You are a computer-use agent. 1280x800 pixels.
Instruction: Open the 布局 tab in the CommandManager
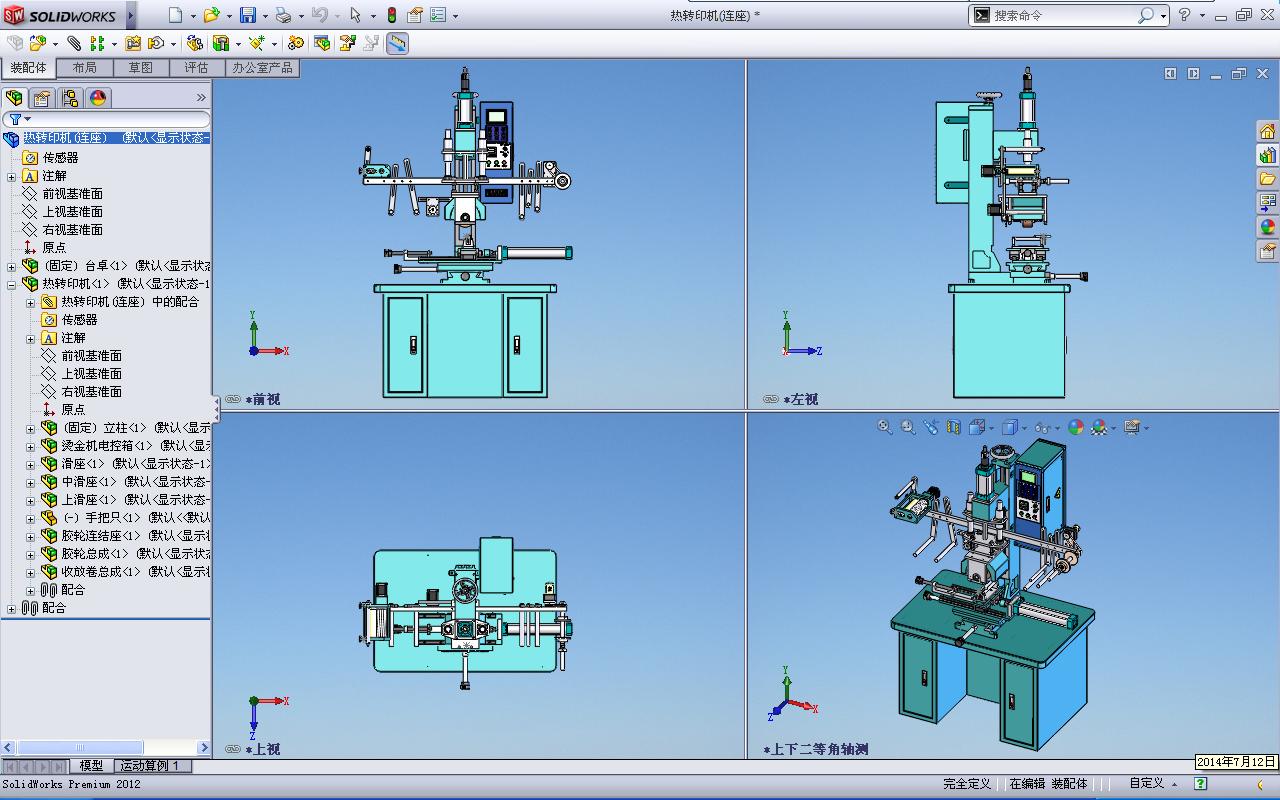[x=85, y=68]
